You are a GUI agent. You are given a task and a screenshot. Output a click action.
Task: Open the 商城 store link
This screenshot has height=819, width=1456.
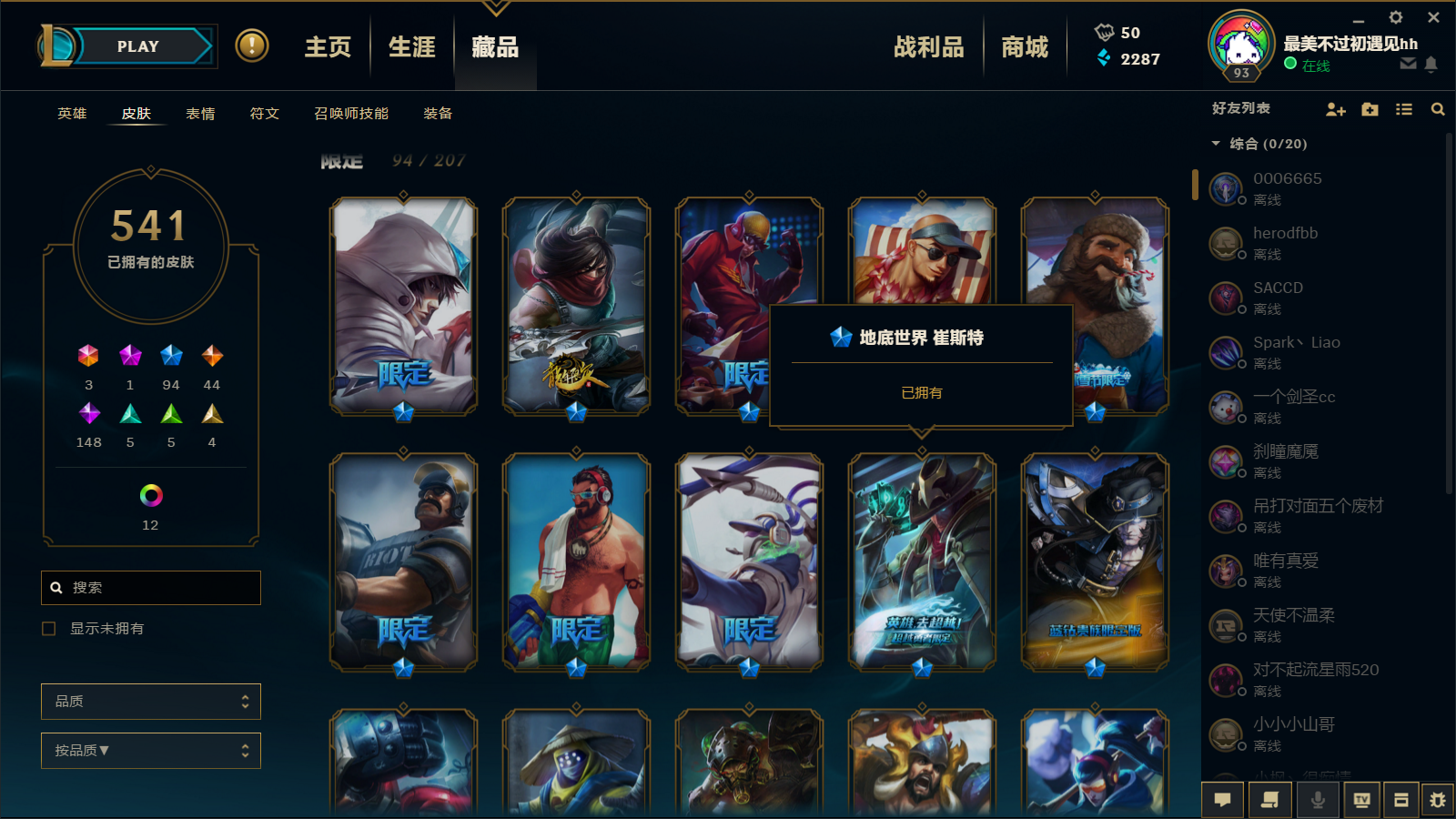coord(1025,46)
